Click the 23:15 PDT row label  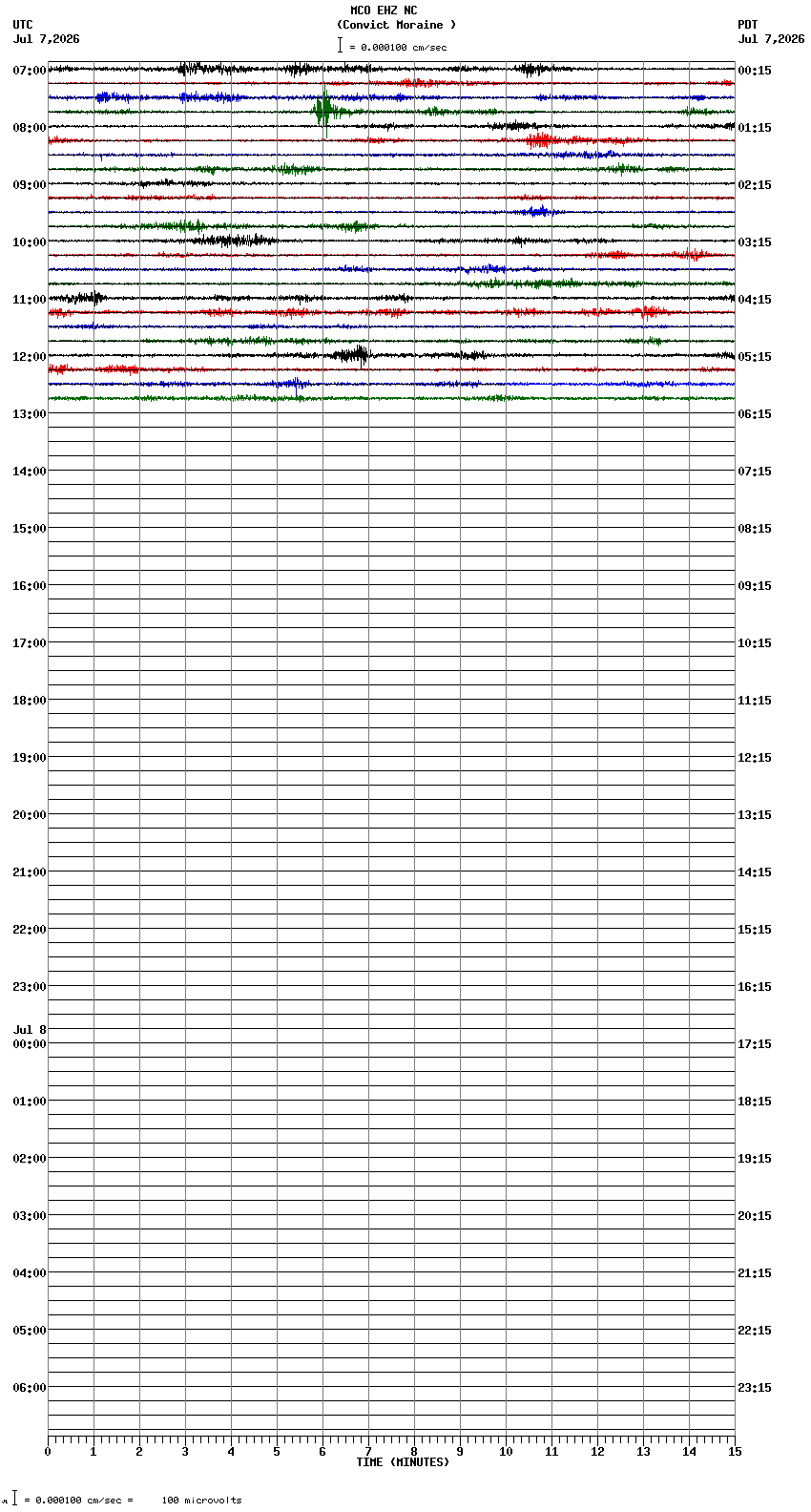point(755,1388)
